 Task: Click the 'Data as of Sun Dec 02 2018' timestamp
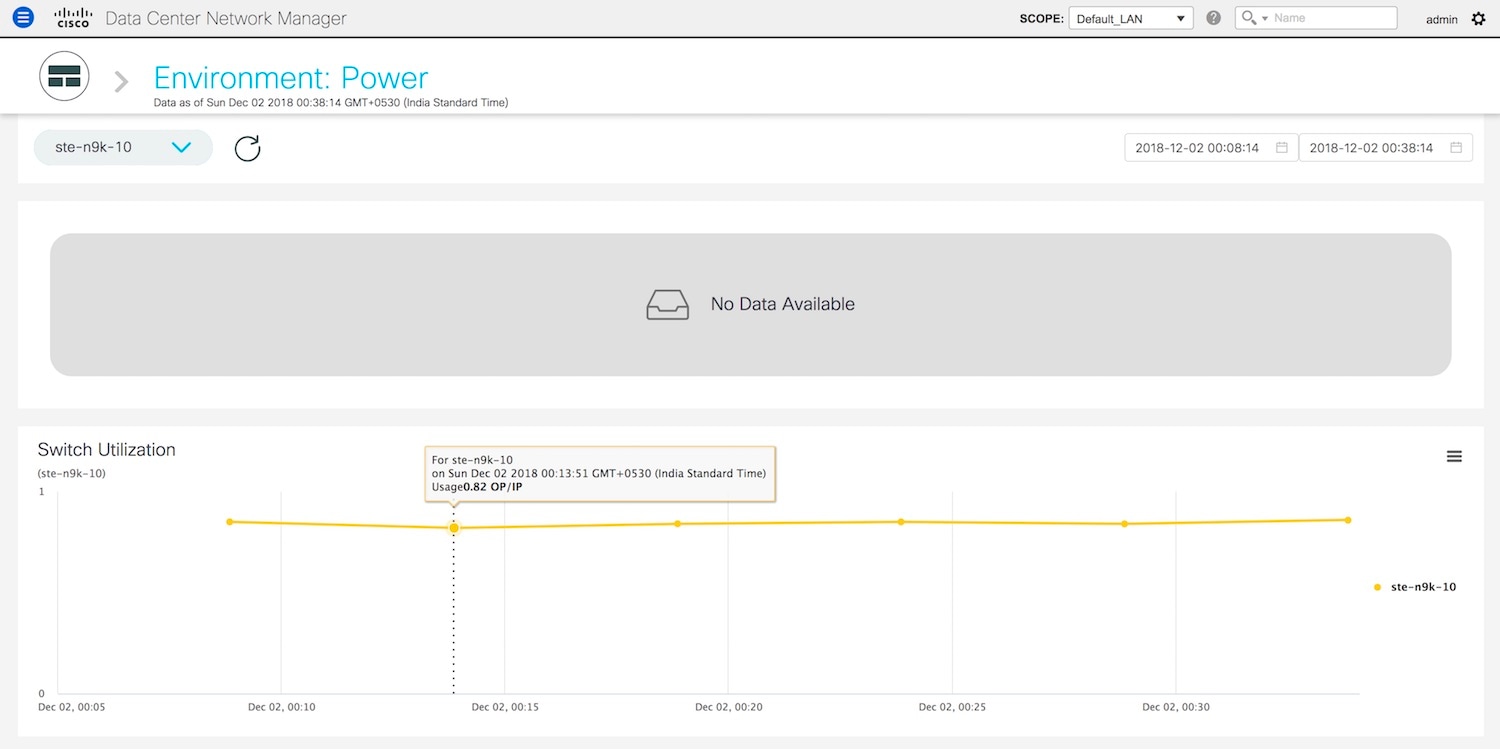pyautogui.click(x=331, y=102)
